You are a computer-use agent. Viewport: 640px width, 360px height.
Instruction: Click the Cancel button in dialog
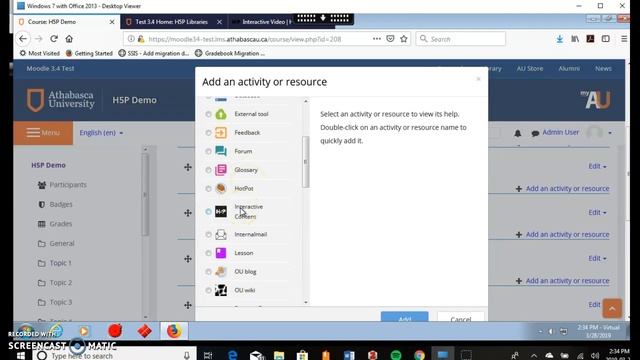click(461, 317)
